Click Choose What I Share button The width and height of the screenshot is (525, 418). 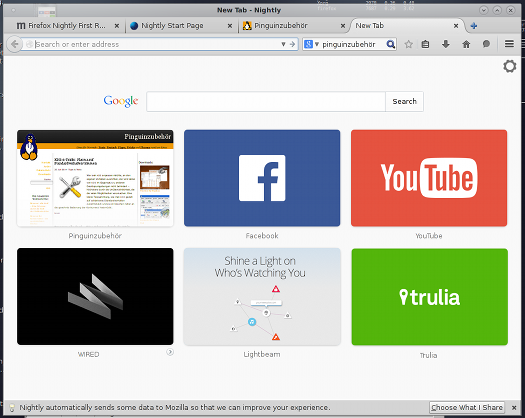467,408
